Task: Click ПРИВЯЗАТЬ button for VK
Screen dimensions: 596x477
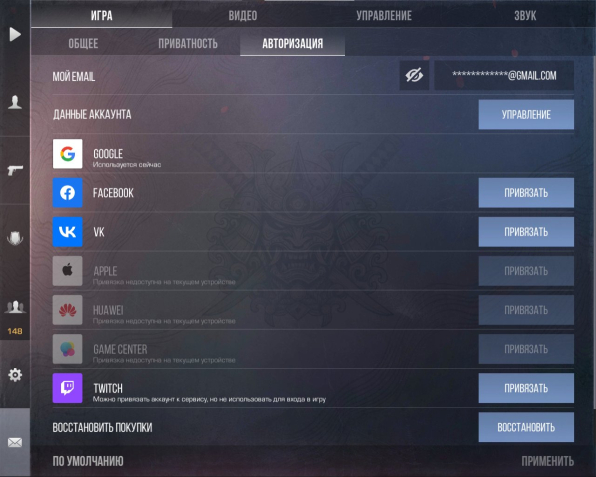Action: point(526,232)
